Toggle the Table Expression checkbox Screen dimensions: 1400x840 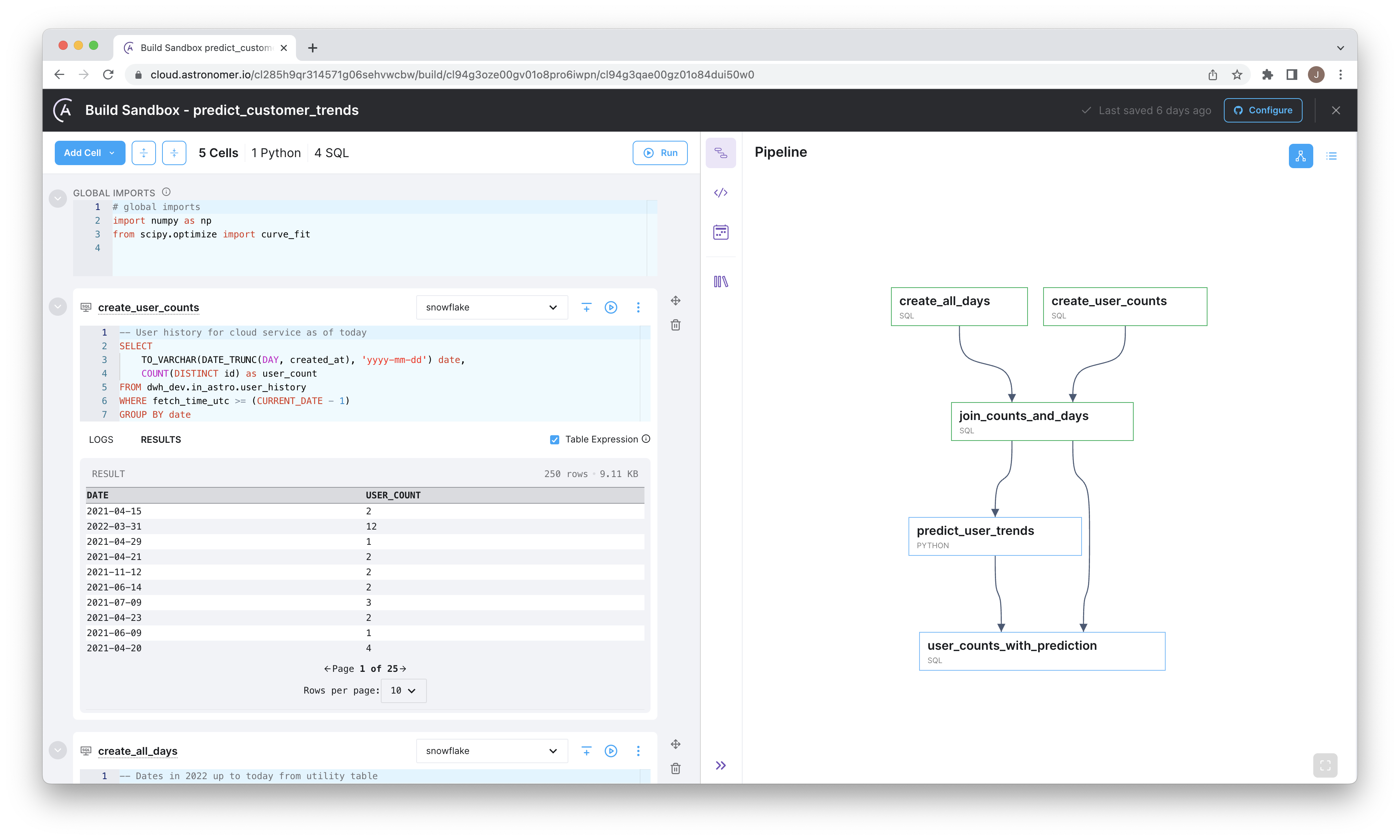pos(555,440)
